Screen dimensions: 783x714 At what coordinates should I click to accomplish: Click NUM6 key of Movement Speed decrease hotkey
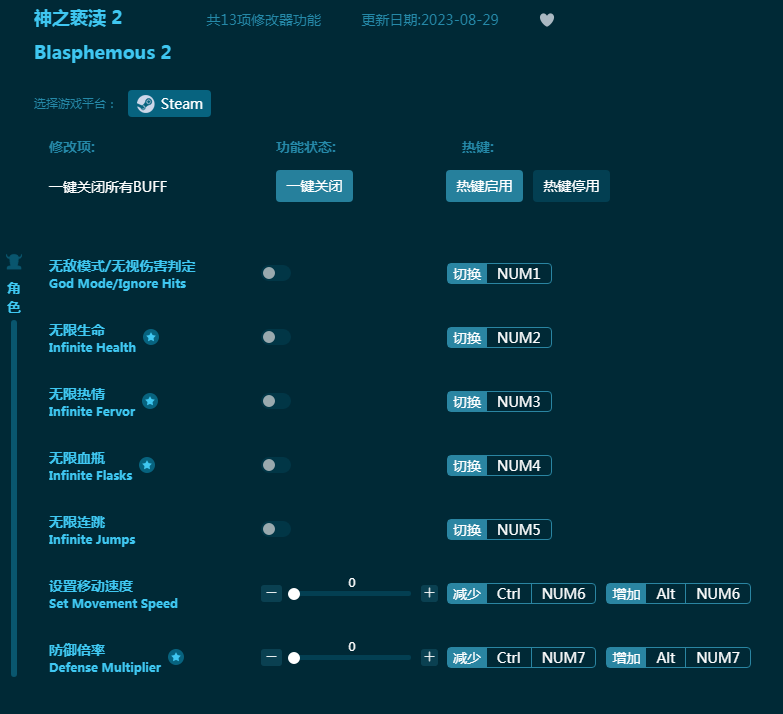coord(563,594)
